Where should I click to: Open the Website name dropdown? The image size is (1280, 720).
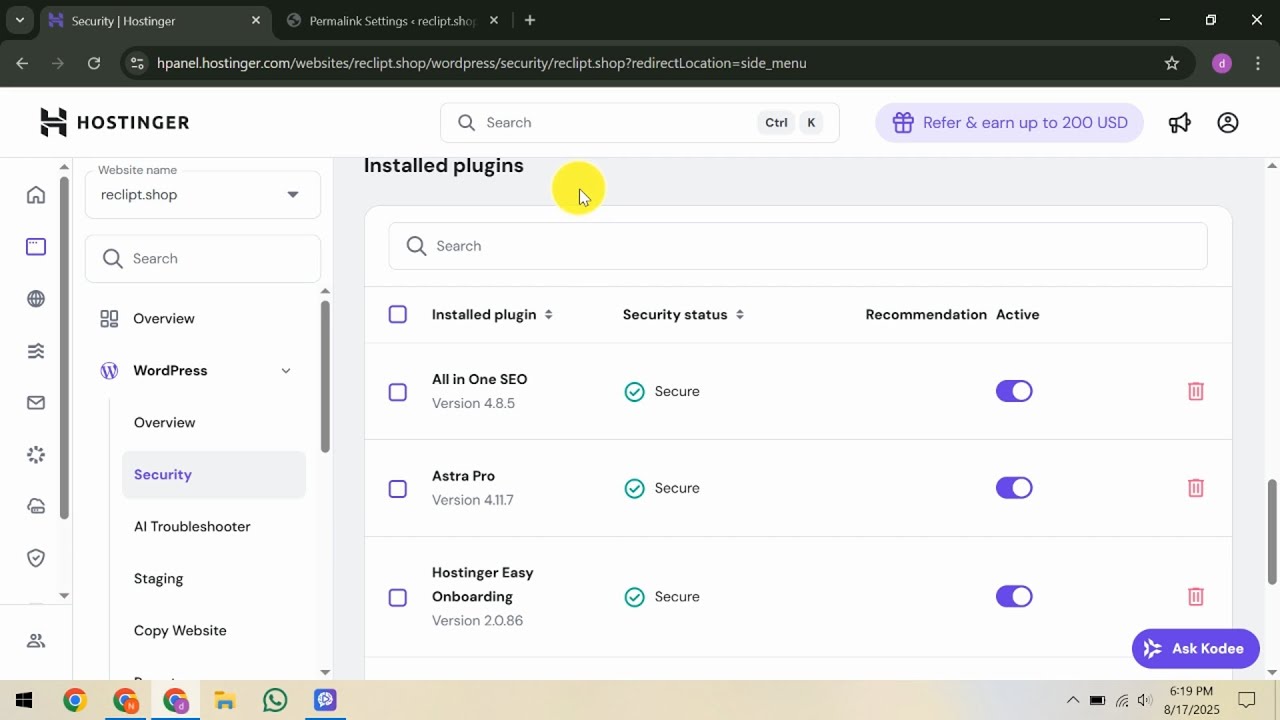203,194
